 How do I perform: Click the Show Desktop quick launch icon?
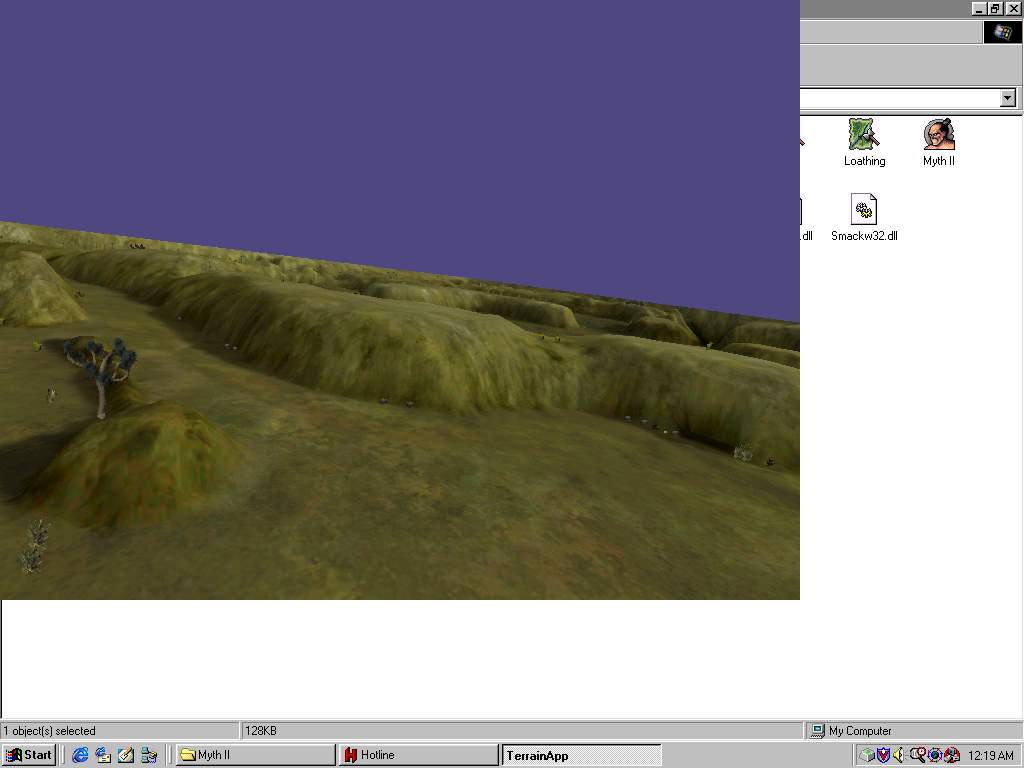click(x=126, y=755)
